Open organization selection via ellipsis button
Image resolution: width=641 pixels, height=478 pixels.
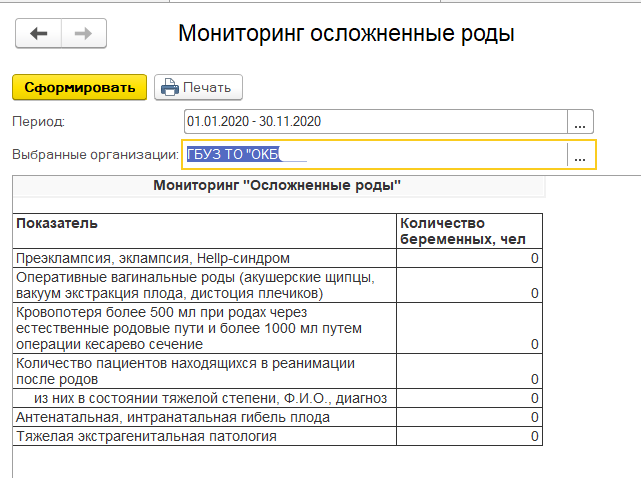[x=581, y=155]
